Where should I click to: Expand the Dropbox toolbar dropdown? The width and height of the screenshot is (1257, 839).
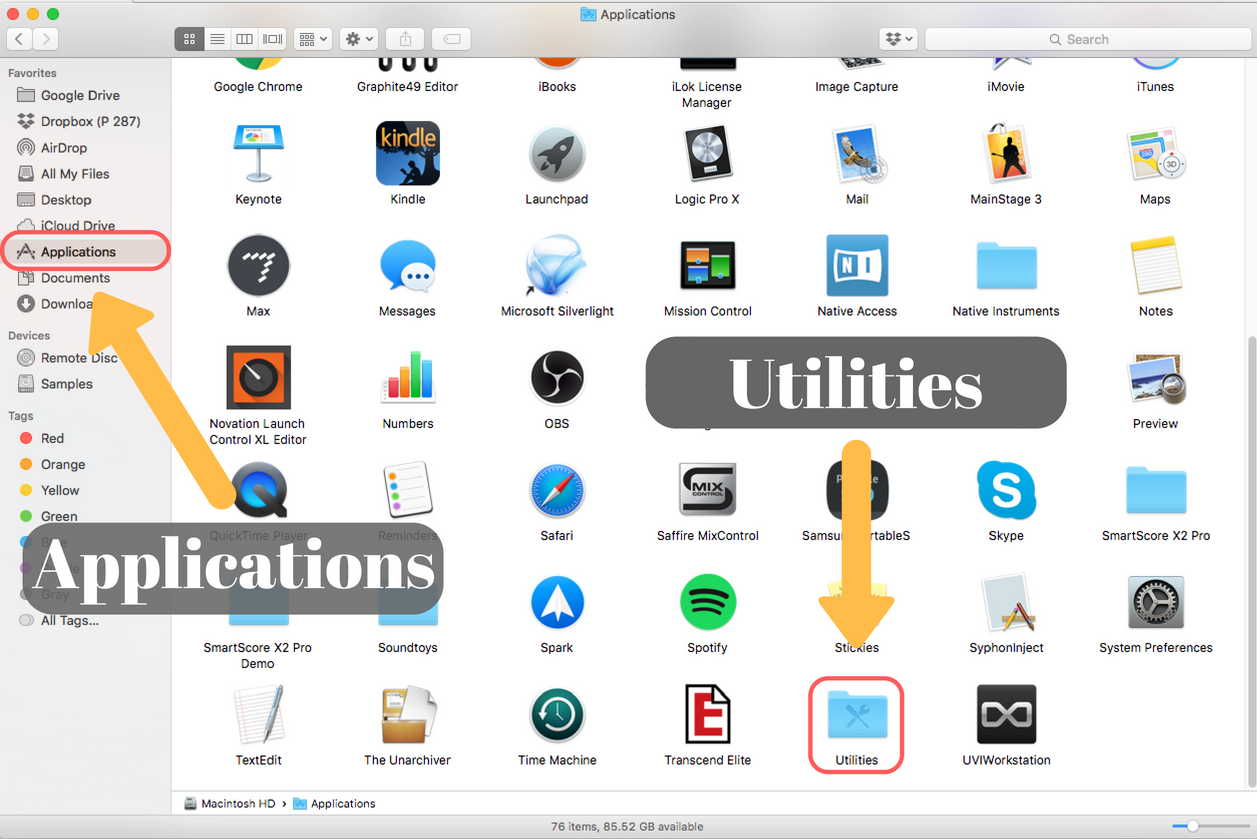click(x=898, y=39)
